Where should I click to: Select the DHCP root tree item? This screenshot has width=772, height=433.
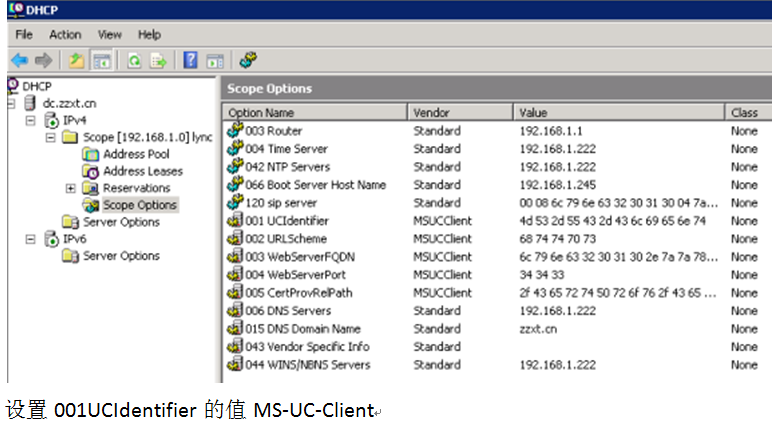tap(37, 86)
